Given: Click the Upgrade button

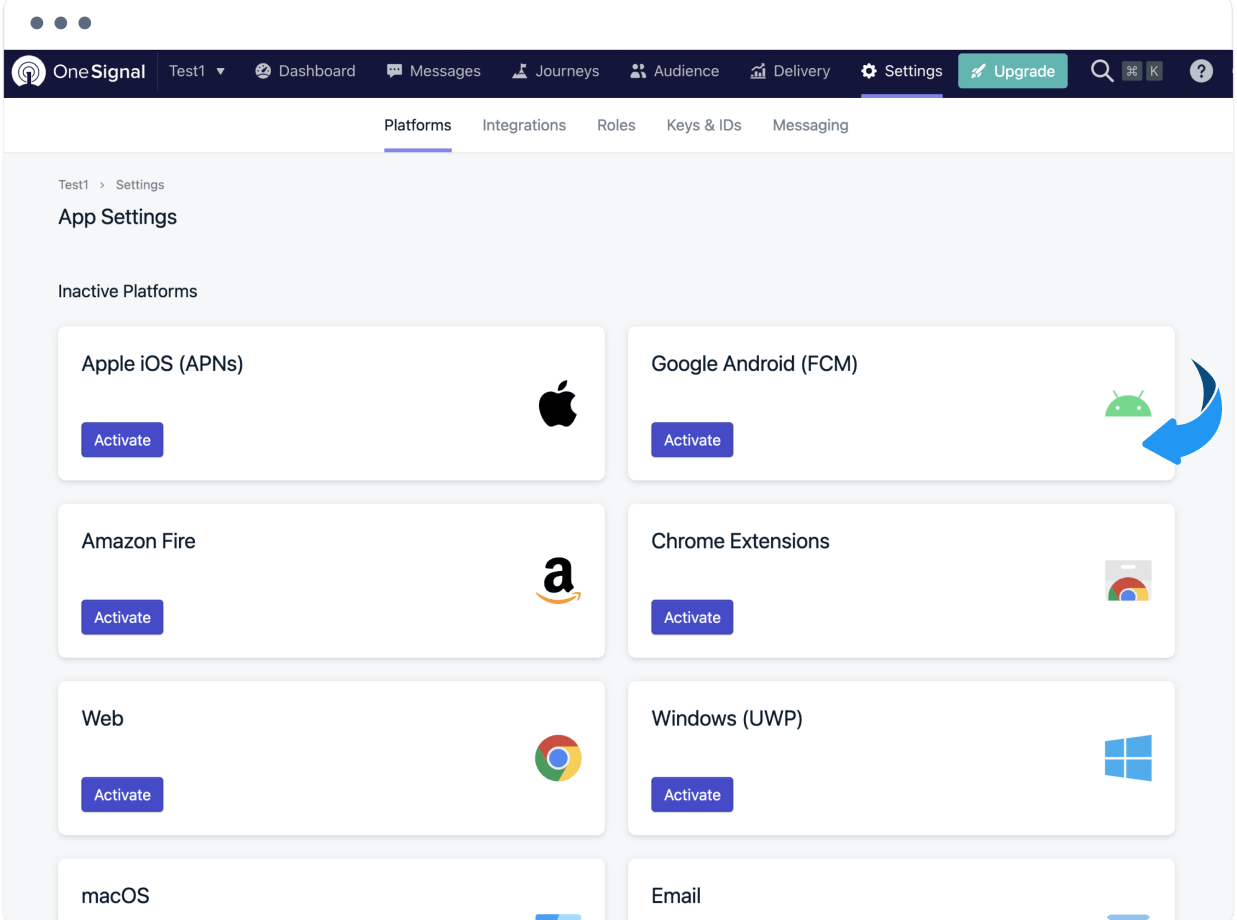Looking at the screenshot, I should (1013, 71).
